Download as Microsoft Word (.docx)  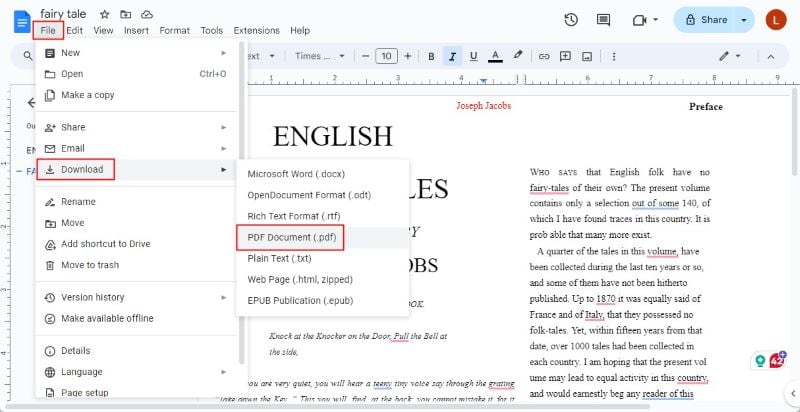(x=322, y=174)
